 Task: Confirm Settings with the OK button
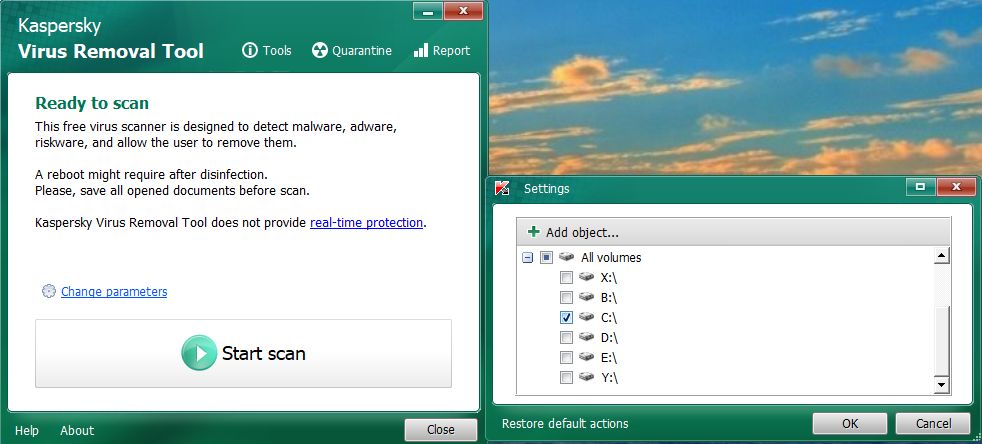[x=850, y=424]
